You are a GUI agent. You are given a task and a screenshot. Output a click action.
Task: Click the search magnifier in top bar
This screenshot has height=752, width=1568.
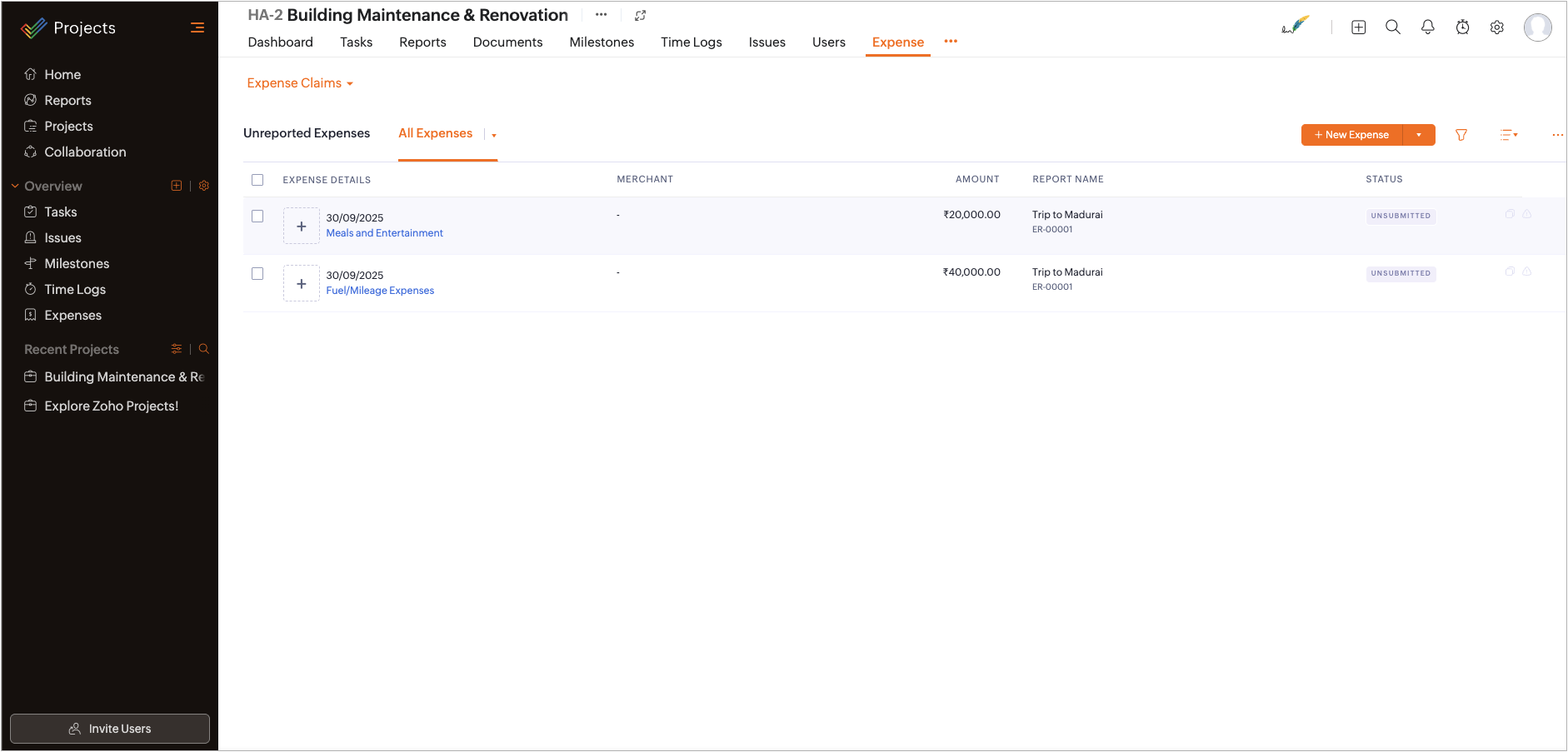point(1392,27)
